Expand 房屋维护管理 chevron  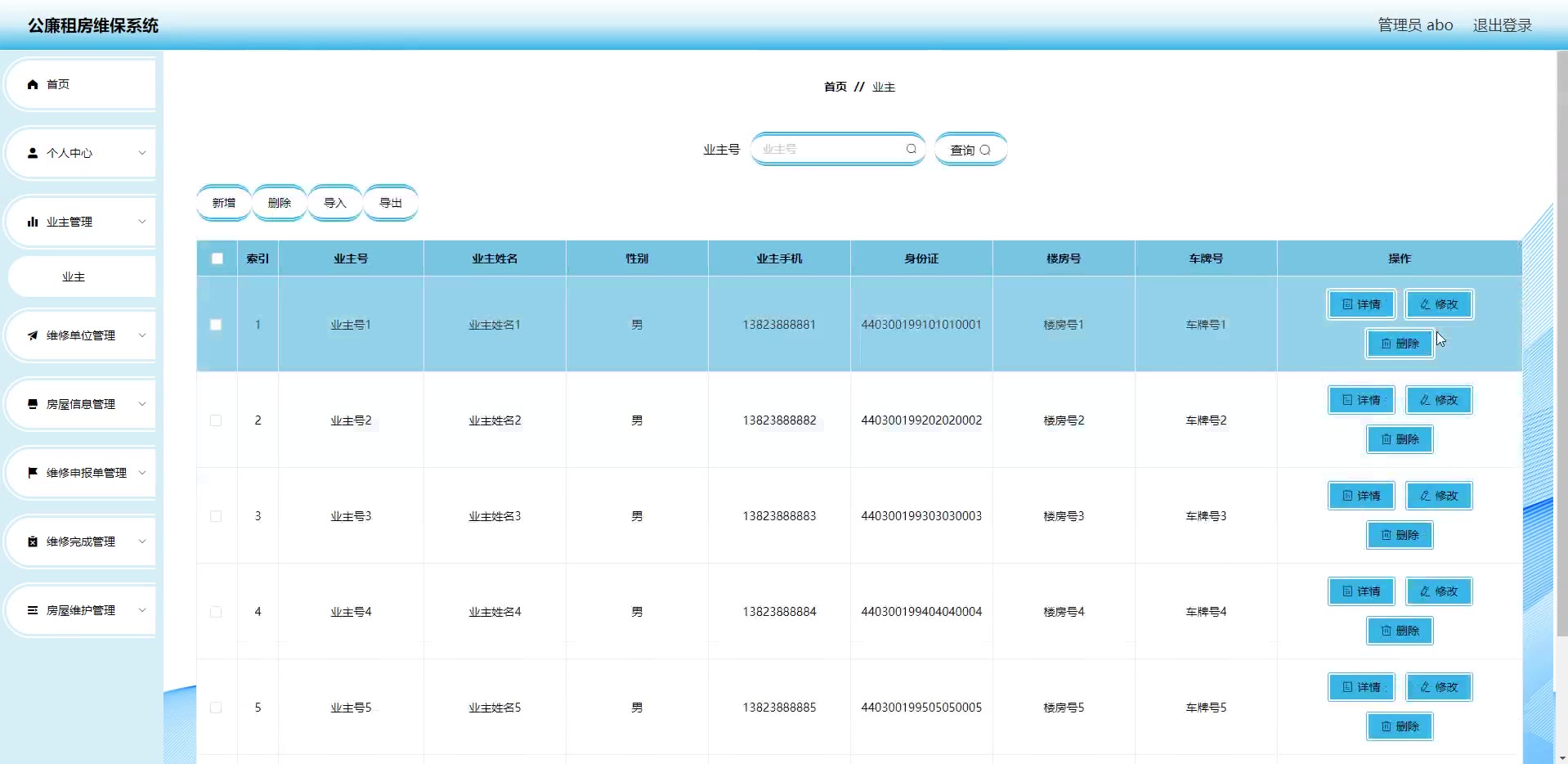pyautogui.click(x=142, y=610)
